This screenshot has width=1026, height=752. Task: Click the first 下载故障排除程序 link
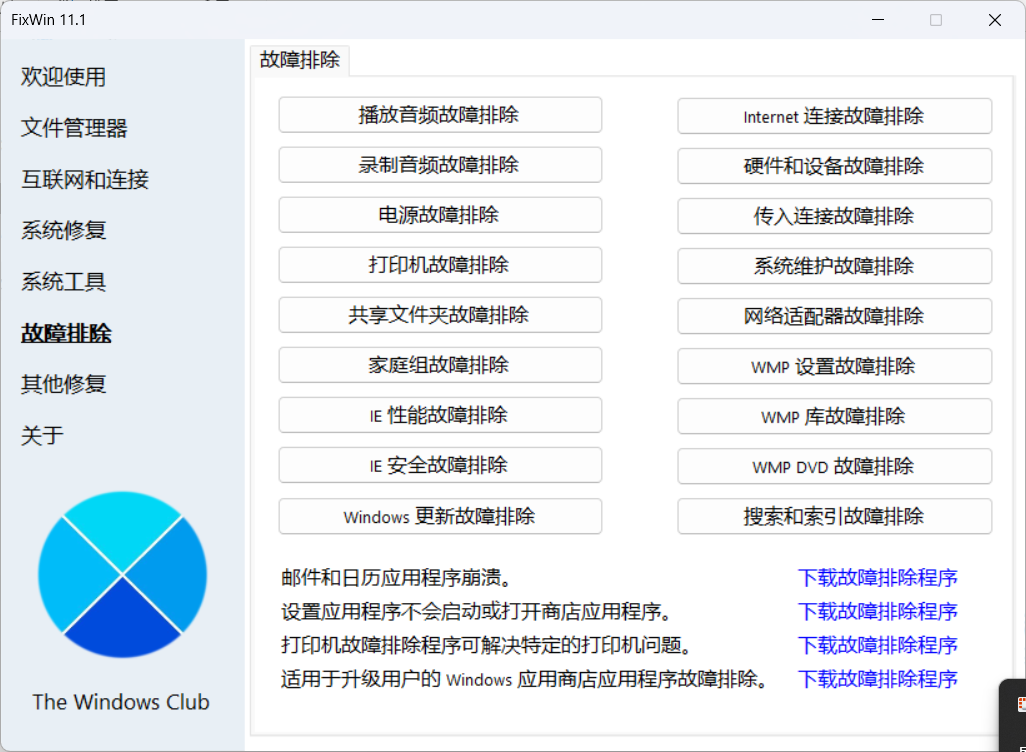tap(877, 577)
